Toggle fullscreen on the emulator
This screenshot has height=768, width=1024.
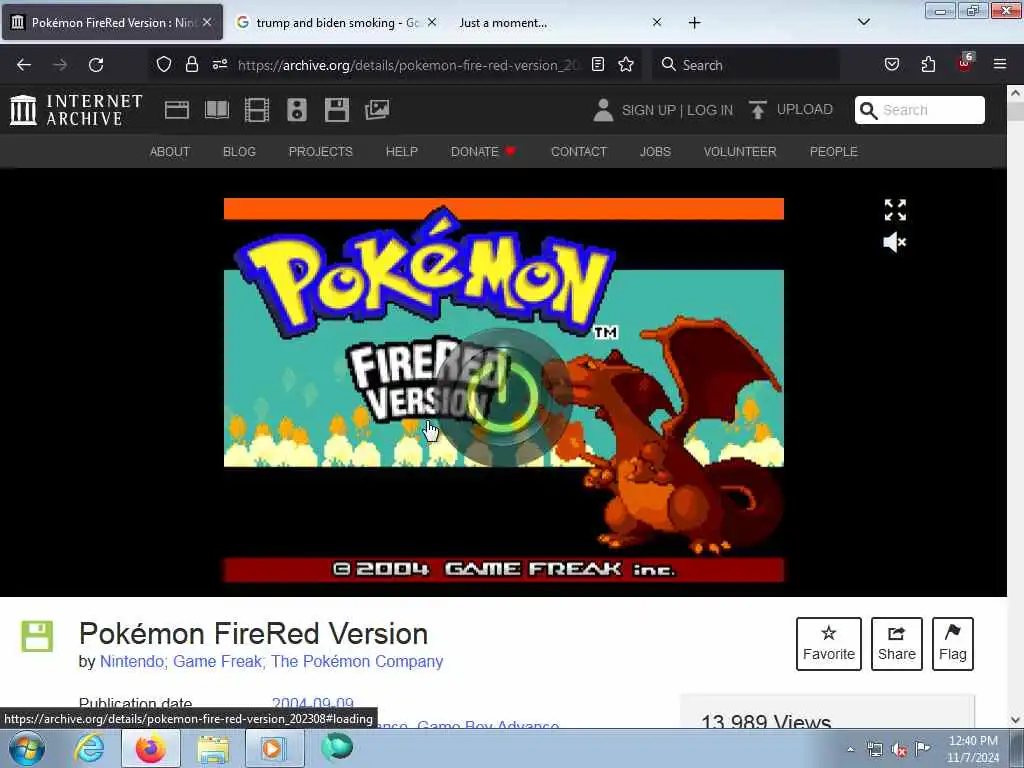point(895,210)
